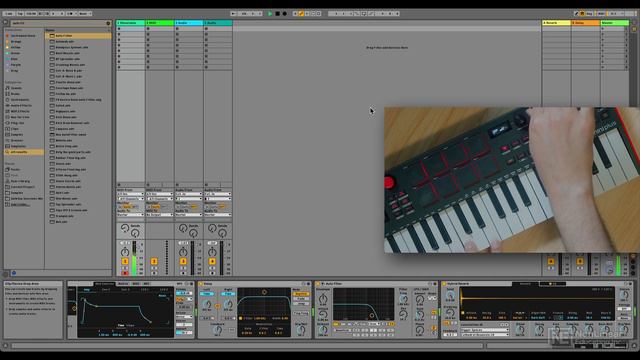Open Audio From dropdown on track 3
Image resolution: width=640 pixels, height=360 pixels.
[189, 194]
